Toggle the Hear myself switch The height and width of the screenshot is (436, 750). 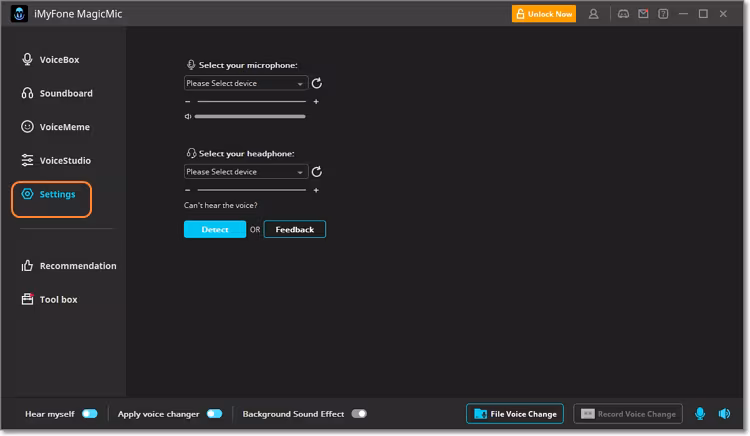(x=89, y=414)
